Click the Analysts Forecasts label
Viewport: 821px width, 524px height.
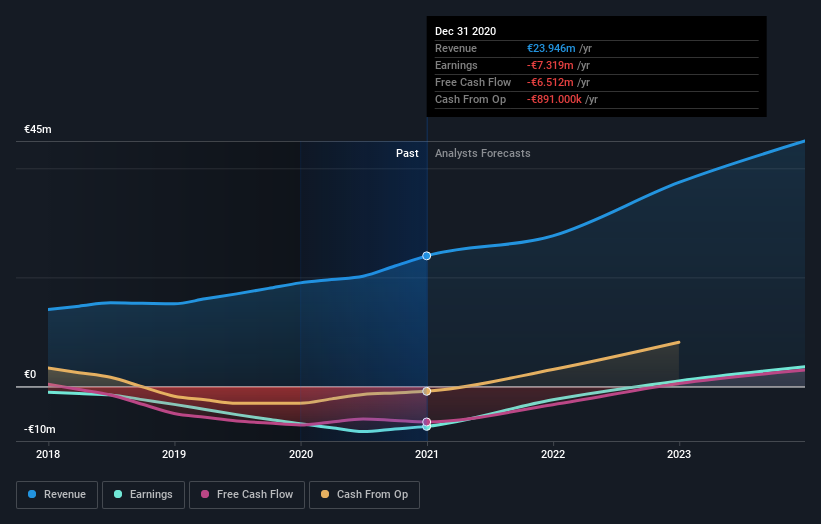point(483,153)
